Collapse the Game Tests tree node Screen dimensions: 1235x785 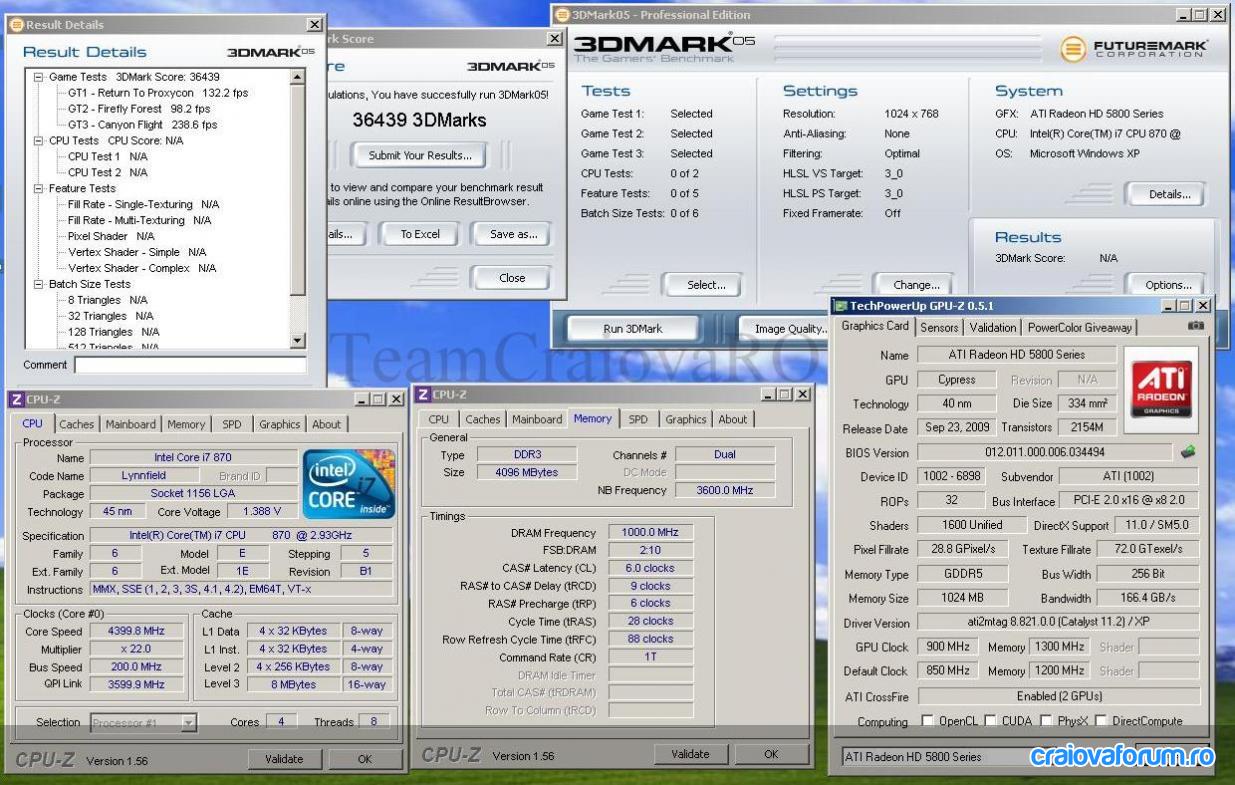tap(39, 77)
